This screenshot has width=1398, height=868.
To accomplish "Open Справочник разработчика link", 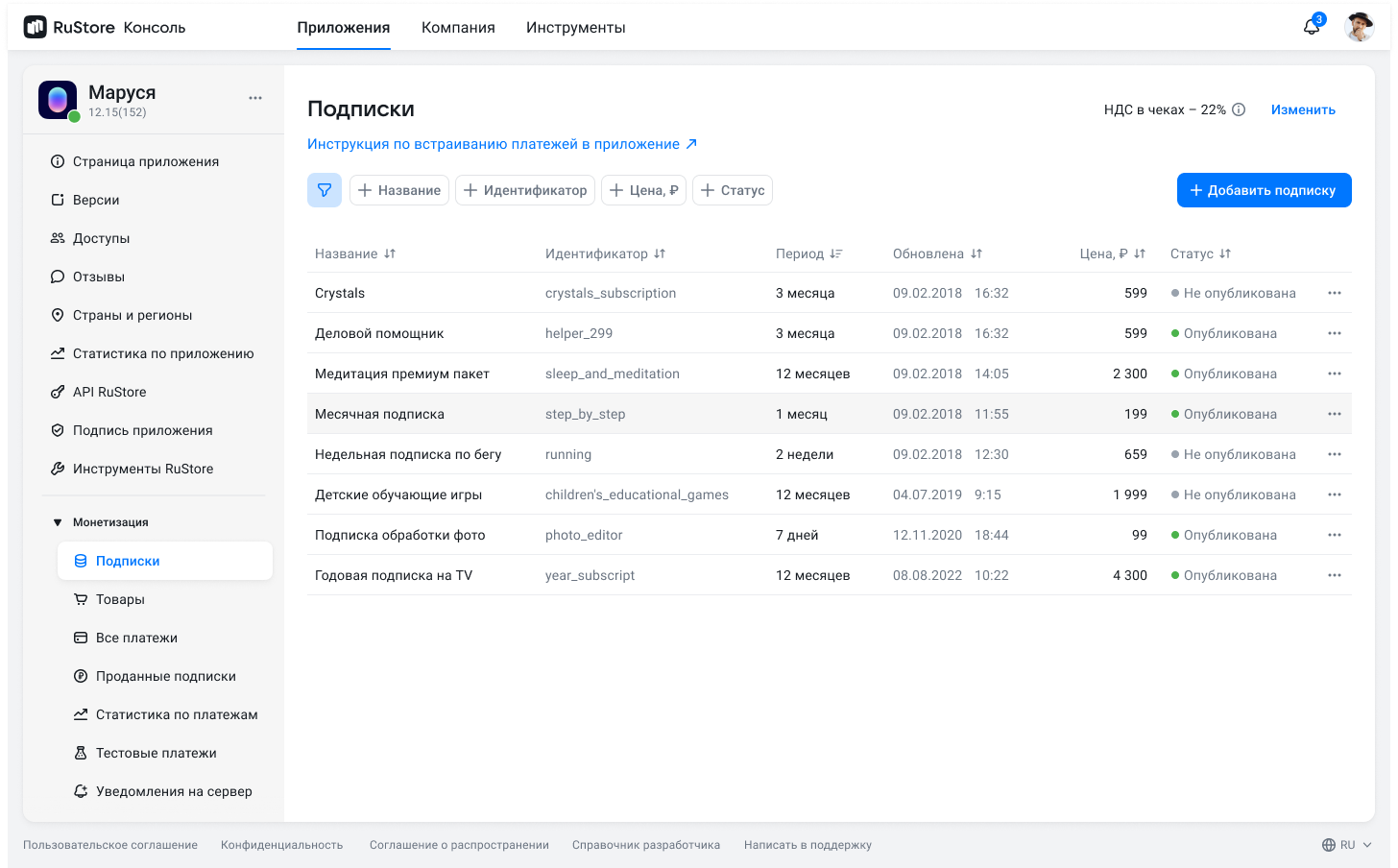I will tap(646, 845).
